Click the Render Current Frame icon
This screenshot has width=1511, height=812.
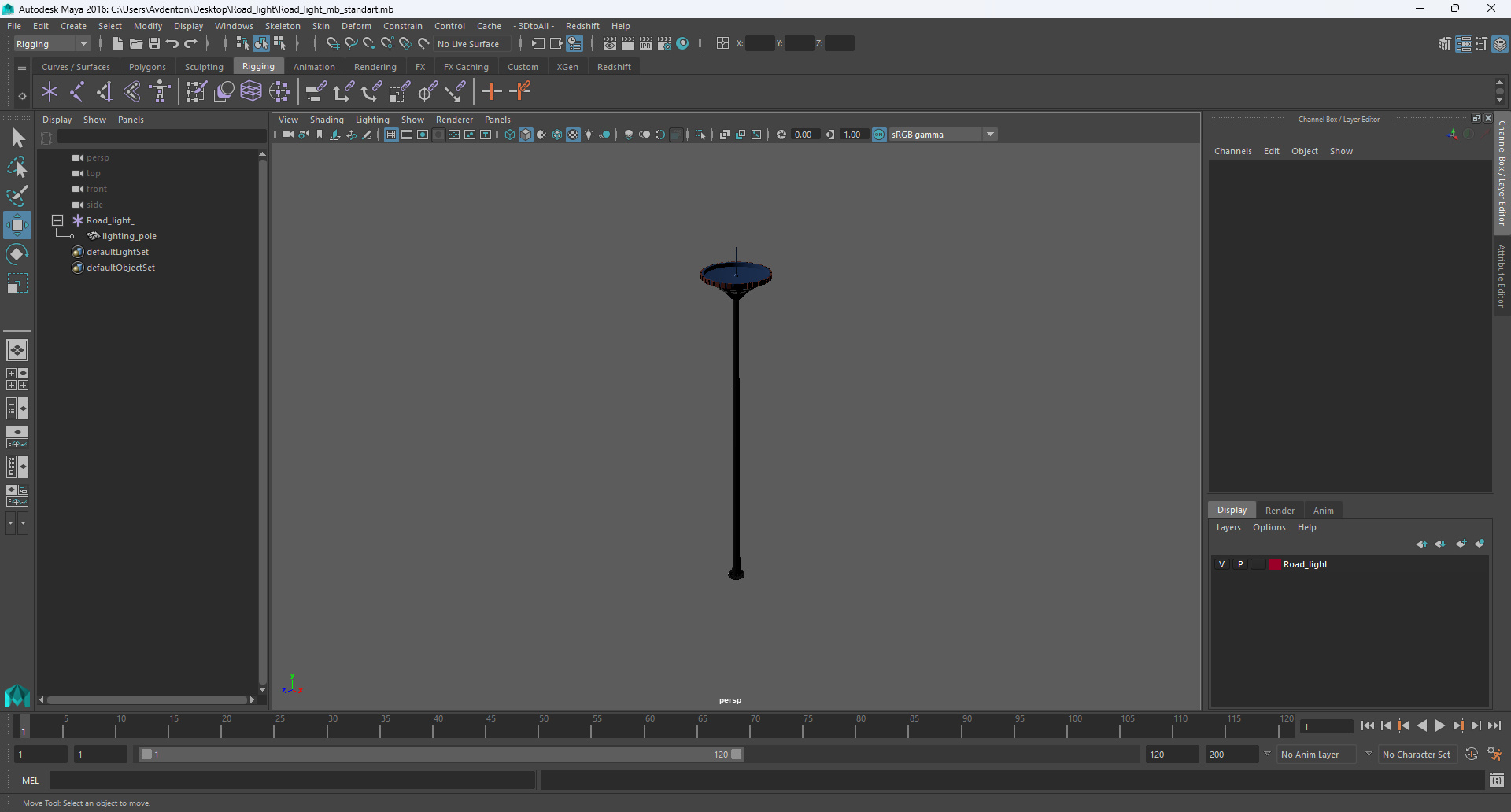tap(628, 44)
